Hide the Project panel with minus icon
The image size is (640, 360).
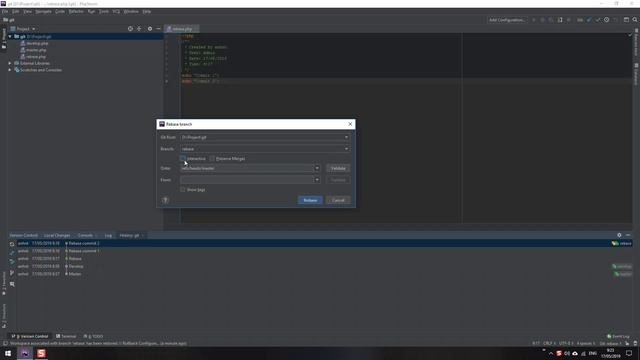(x=158, y=29)
